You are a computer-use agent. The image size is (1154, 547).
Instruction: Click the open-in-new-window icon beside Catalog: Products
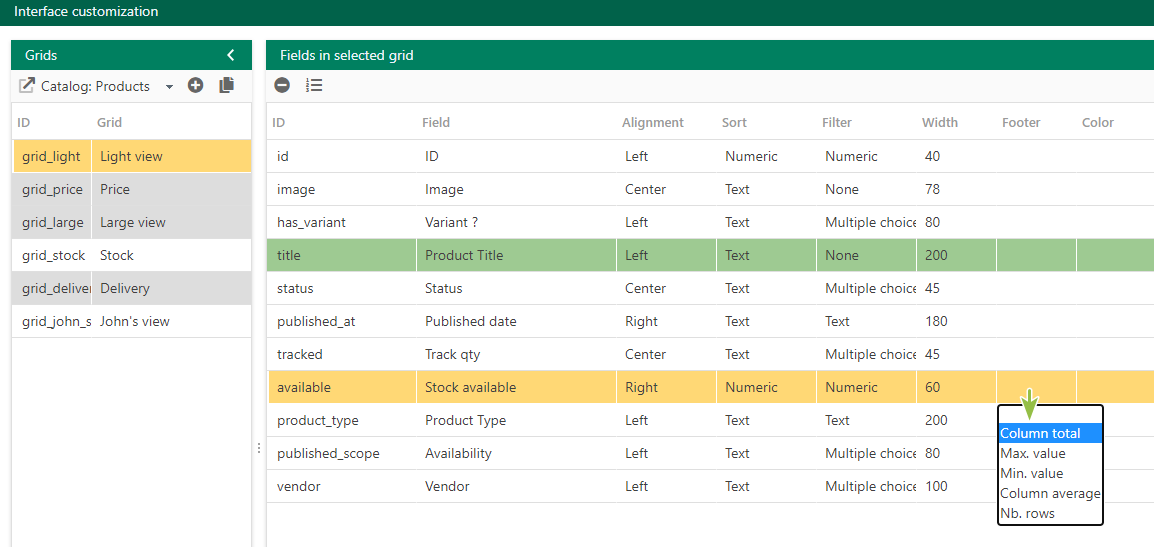[26, 86]
